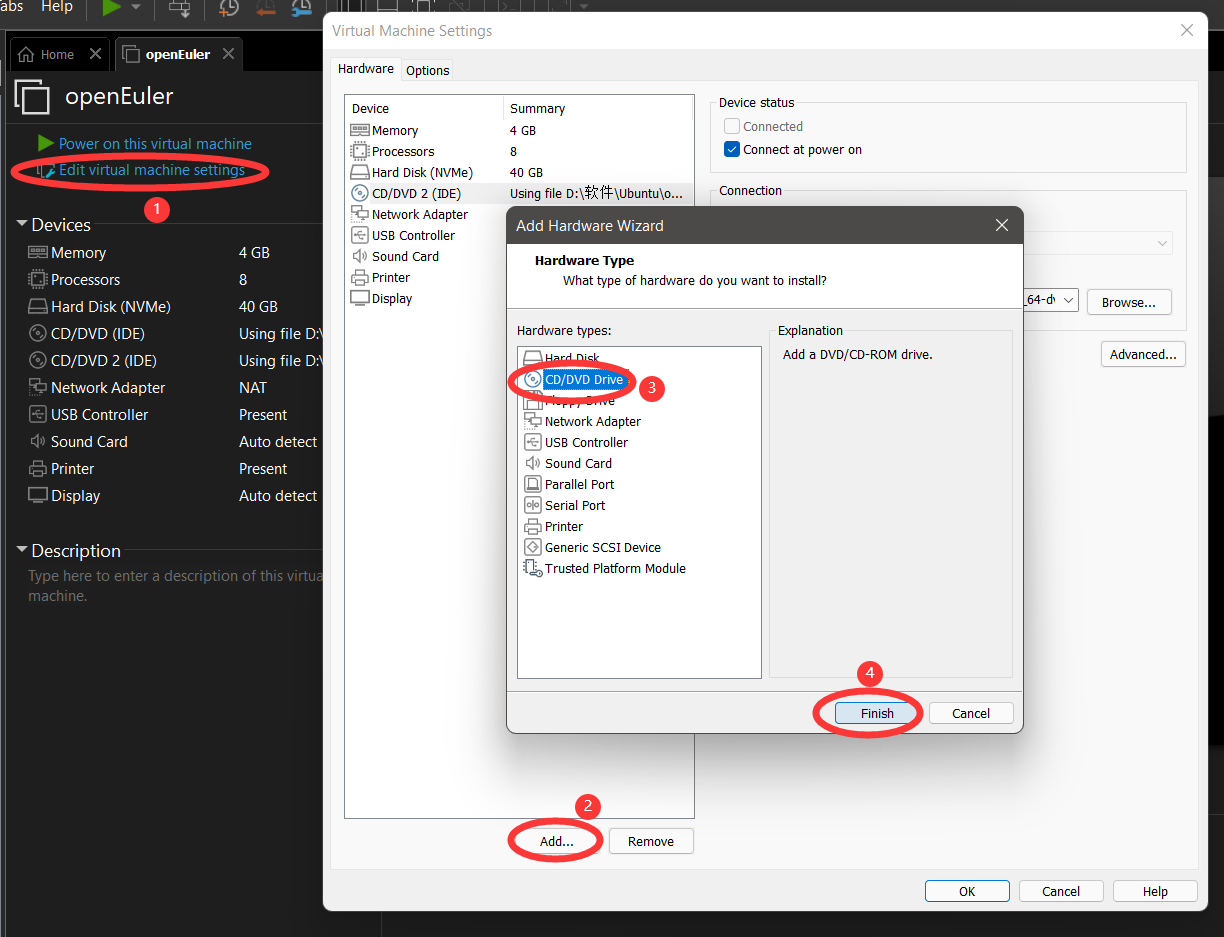Click the Device column header in settings
The height and width of the screenshot is (937, 1224).
pyautogui.click(x=424, y=108)
